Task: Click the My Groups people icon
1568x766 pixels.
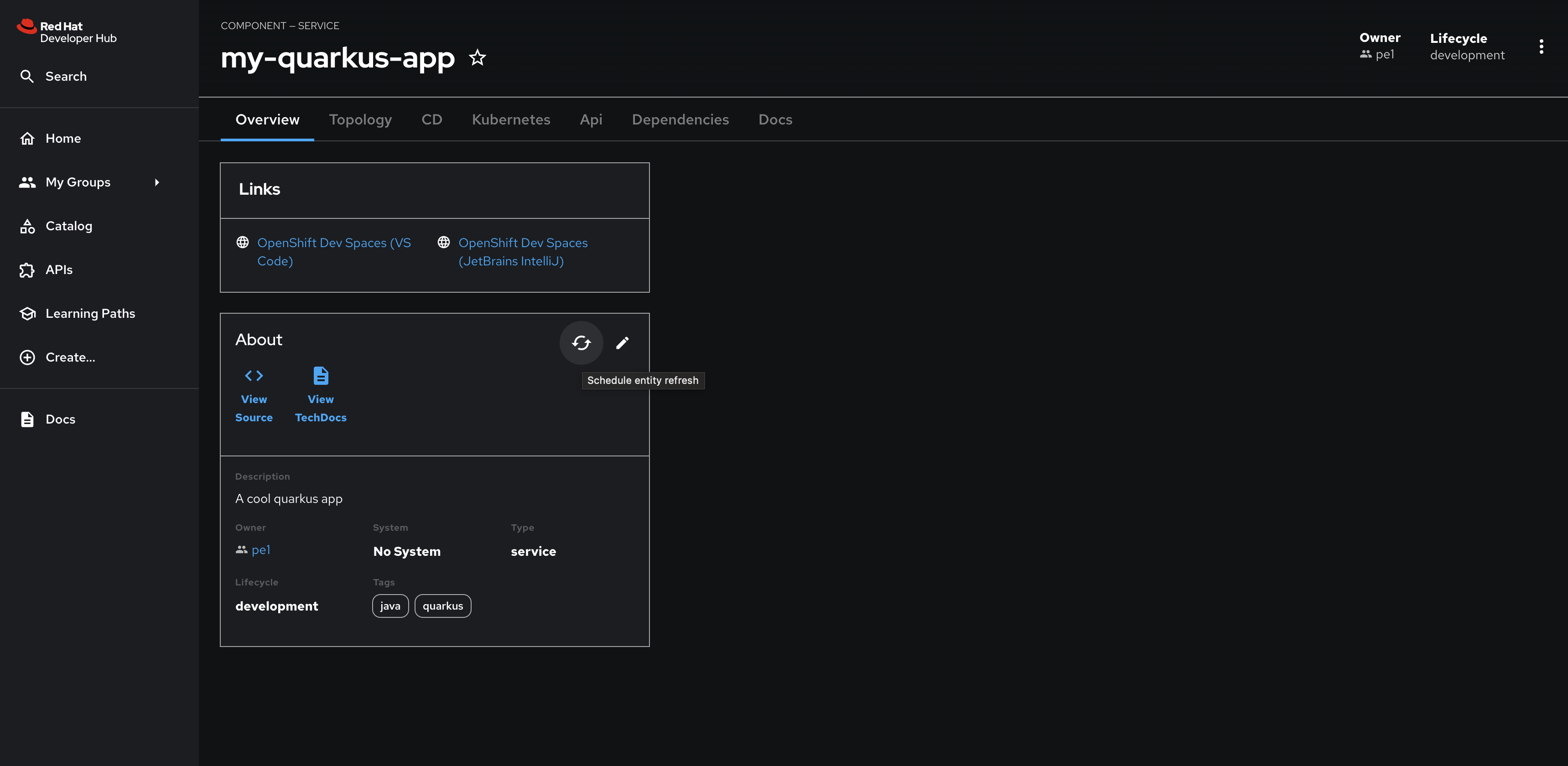Action: pyautogui.click(x=27, y=182)
